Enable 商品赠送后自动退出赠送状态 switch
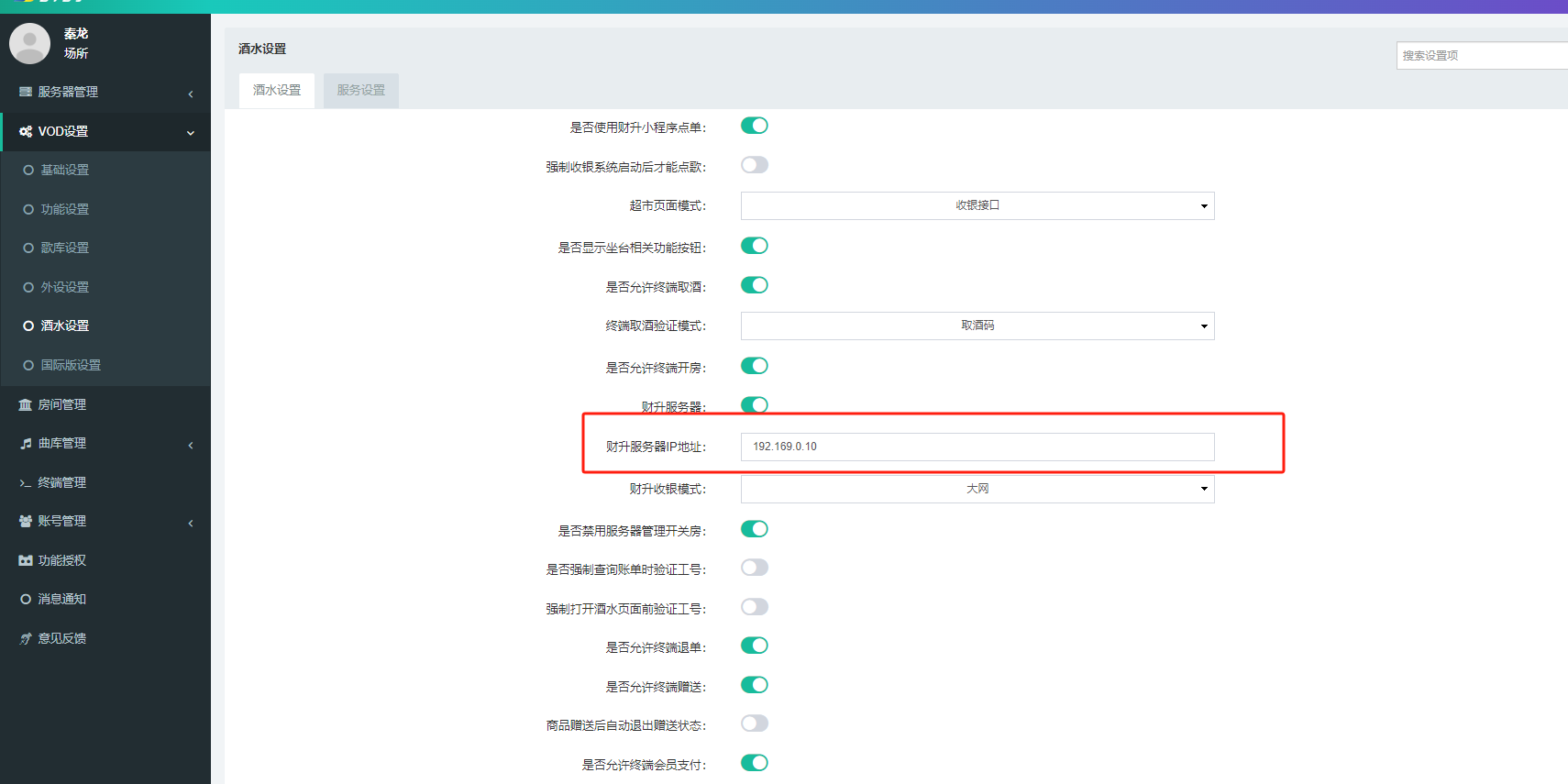The image size is (1568, 784). tap(755, 723)
